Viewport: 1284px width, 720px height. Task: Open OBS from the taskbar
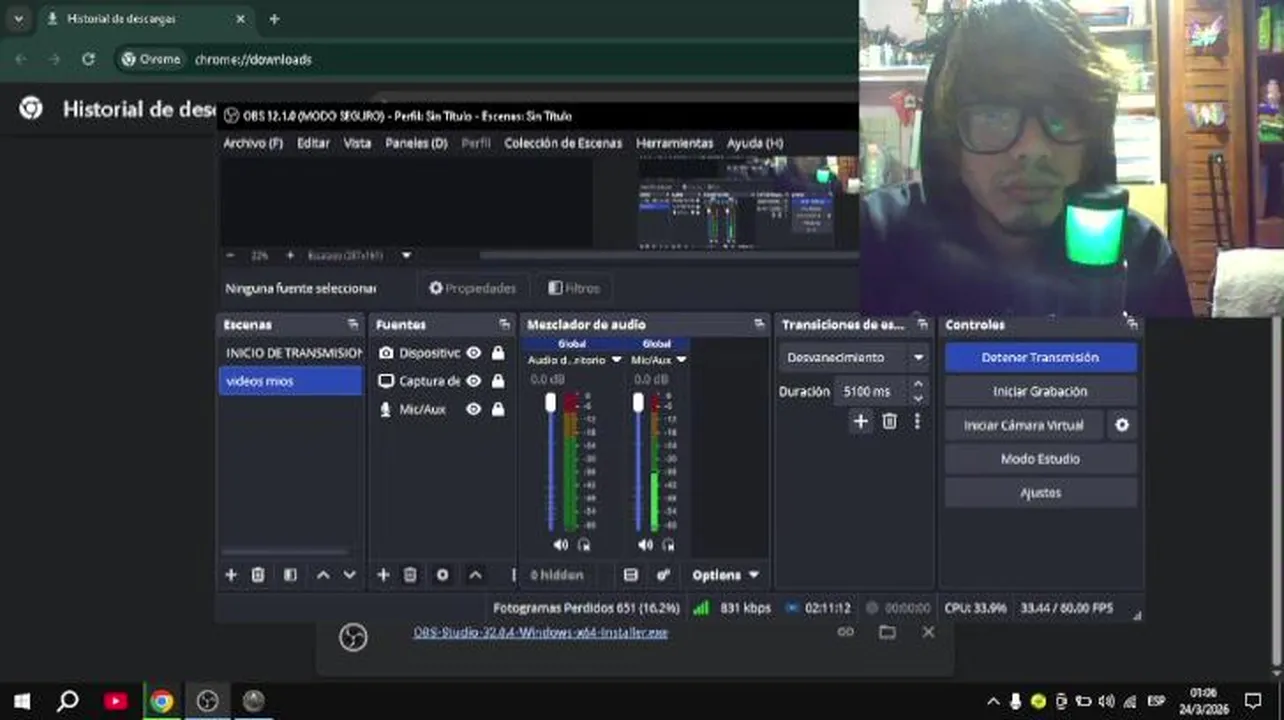coord(207,701)
